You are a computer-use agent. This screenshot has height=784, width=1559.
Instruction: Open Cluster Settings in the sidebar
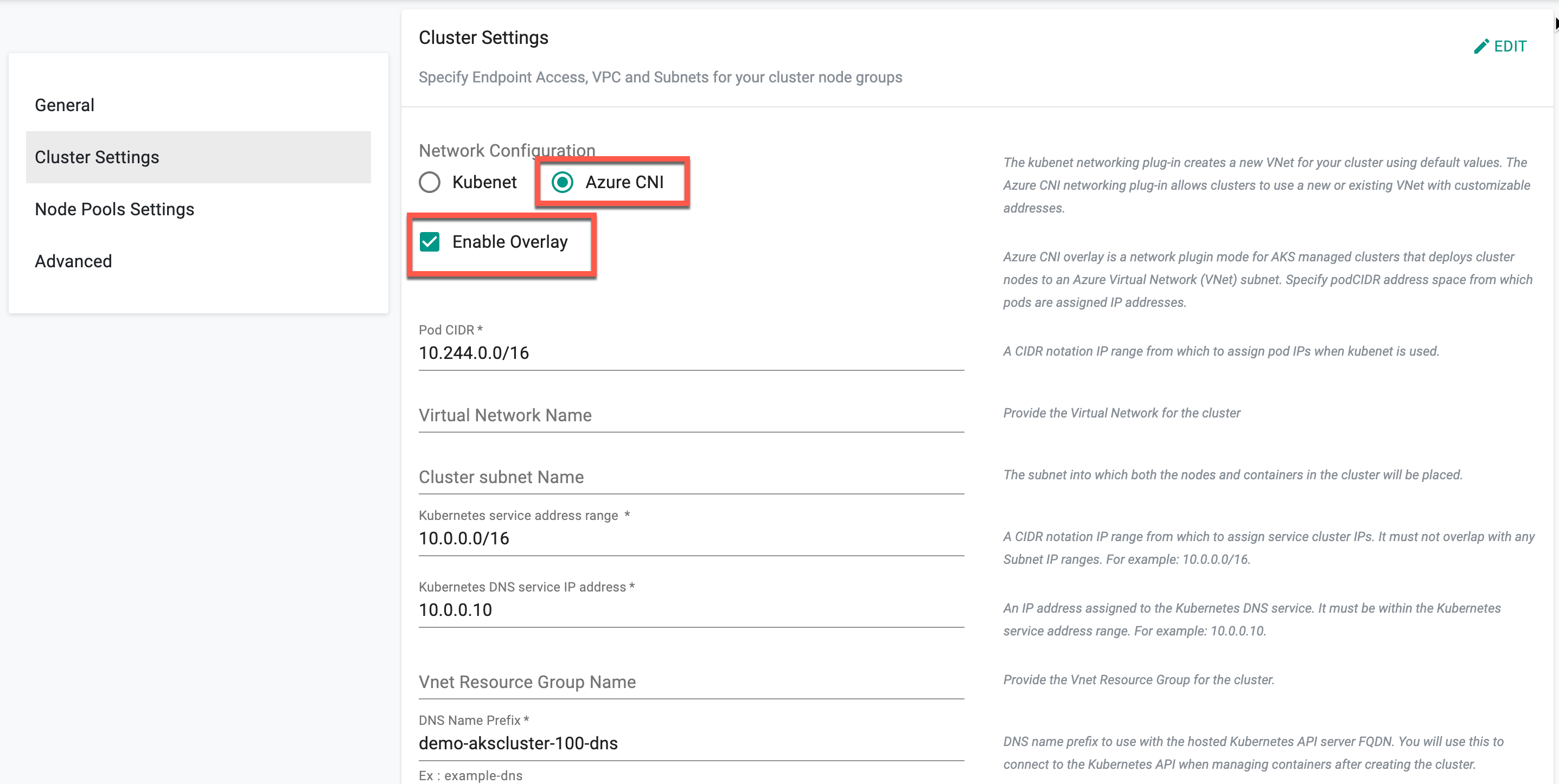199,157
